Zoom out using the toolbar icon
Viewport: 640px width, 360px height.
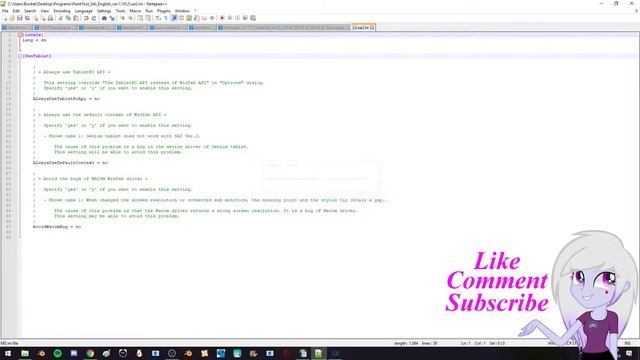pyautogui.click(x=131, y=18)
